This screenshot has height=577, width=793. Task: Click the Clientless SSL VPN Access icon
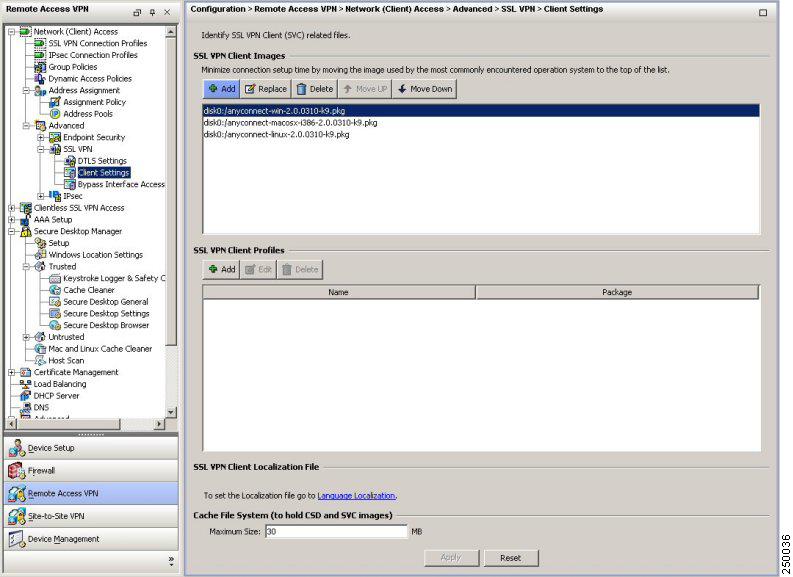click(x=26, y=208)
